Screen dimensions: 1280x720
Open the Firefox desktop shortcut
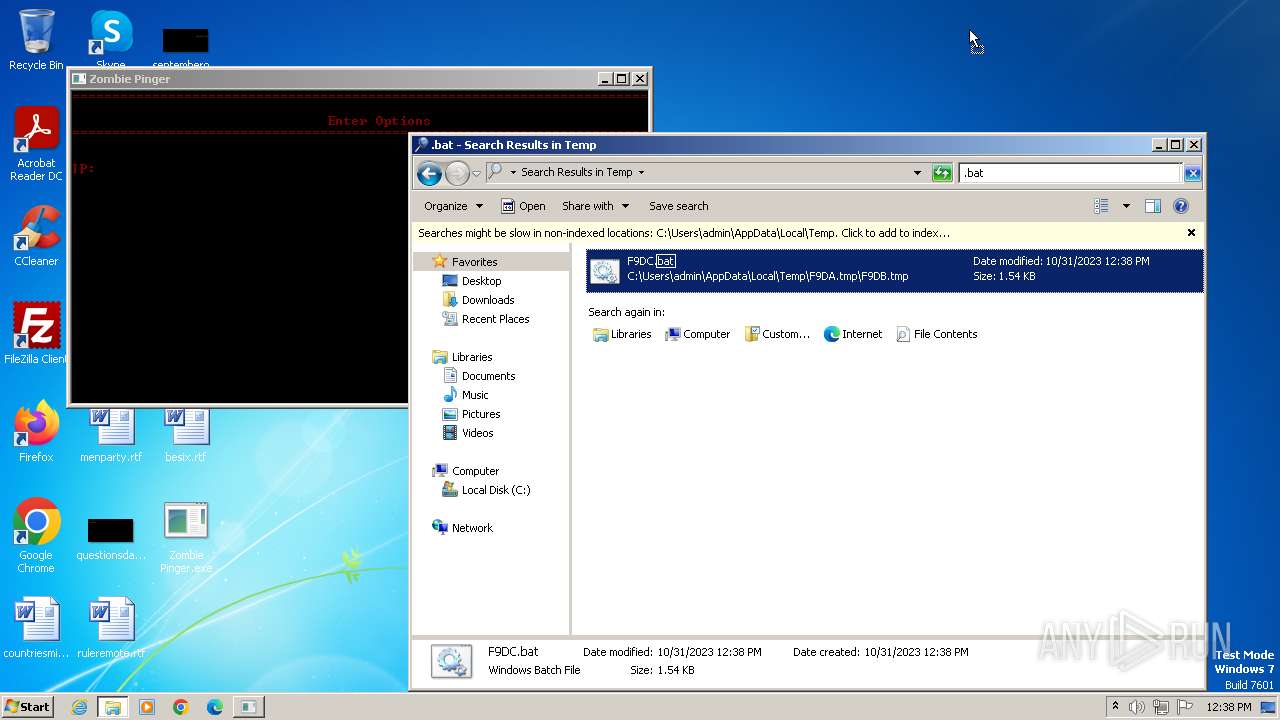click(36, 432)
